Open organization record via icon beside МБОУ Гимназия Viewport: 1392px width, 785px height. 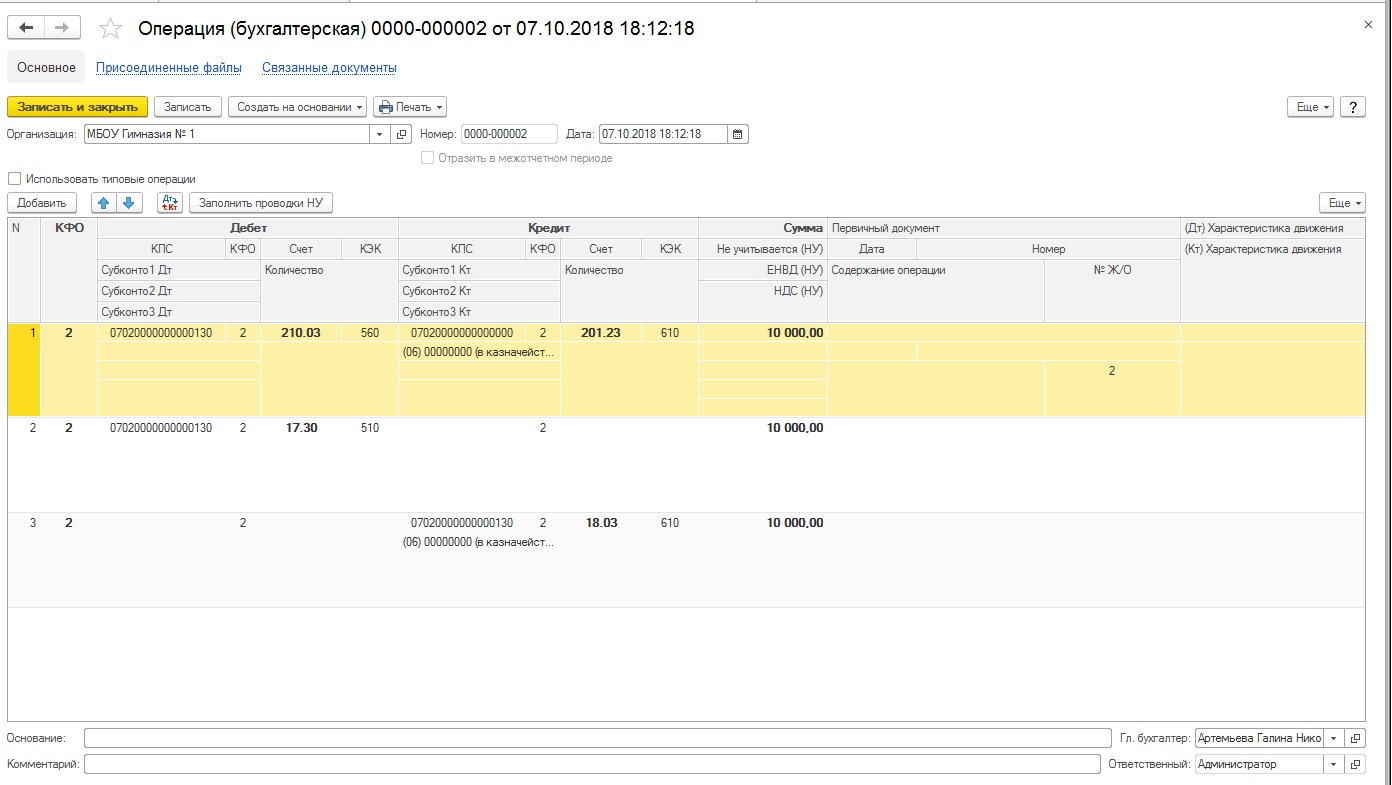click(x=402, y=134)
